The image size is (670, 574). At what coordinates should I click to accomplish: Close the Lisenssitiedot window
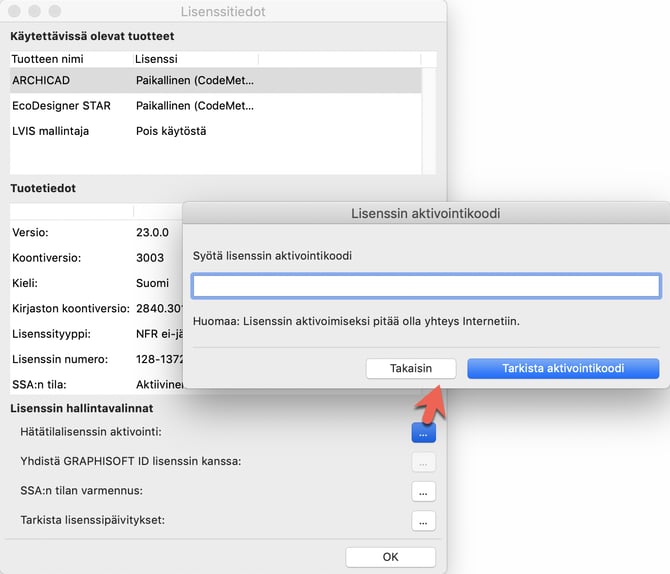pos(13,11)
